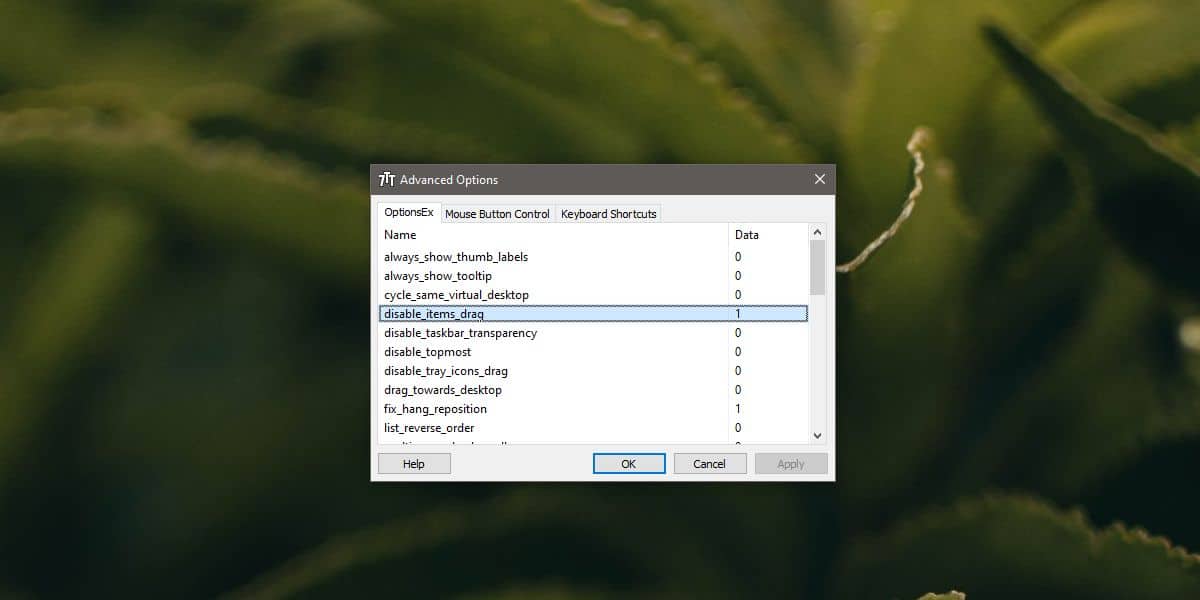This screenshot has height=600, width=1200.
Task: Confirm with the OK button
Action: (x=629, y=464)
